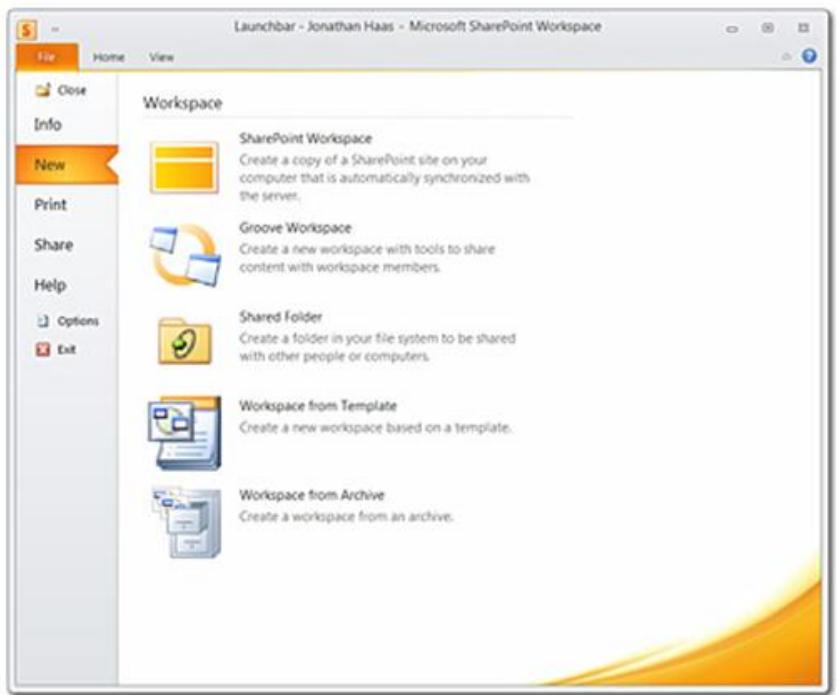The height and width of the screenshot is (695, 837).
Task: Close the window with the title bar X
Action: [x=803, y=28]
